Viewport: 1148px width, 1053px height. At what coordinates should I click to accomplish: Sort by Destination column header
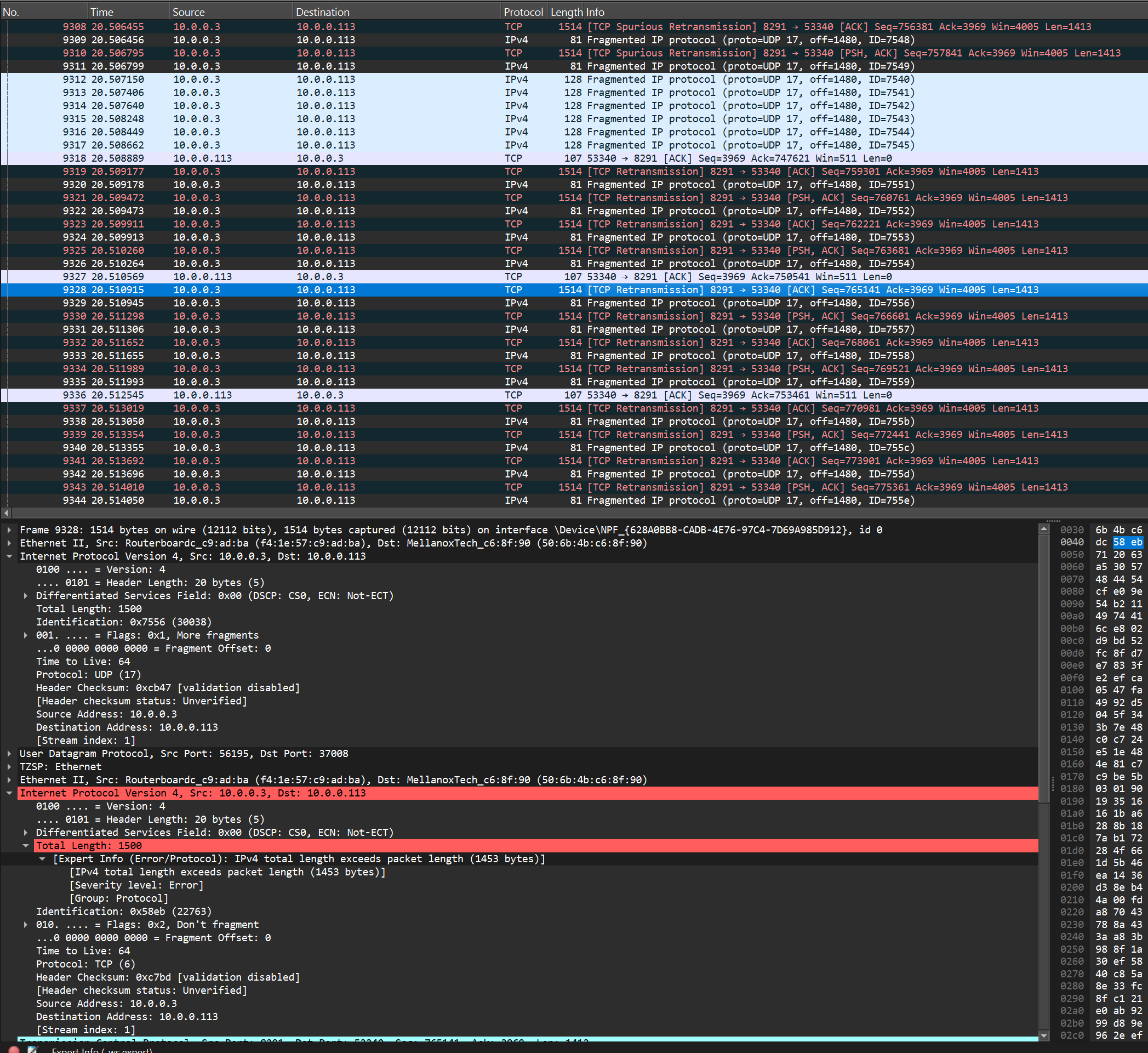(x=397, y=12)
